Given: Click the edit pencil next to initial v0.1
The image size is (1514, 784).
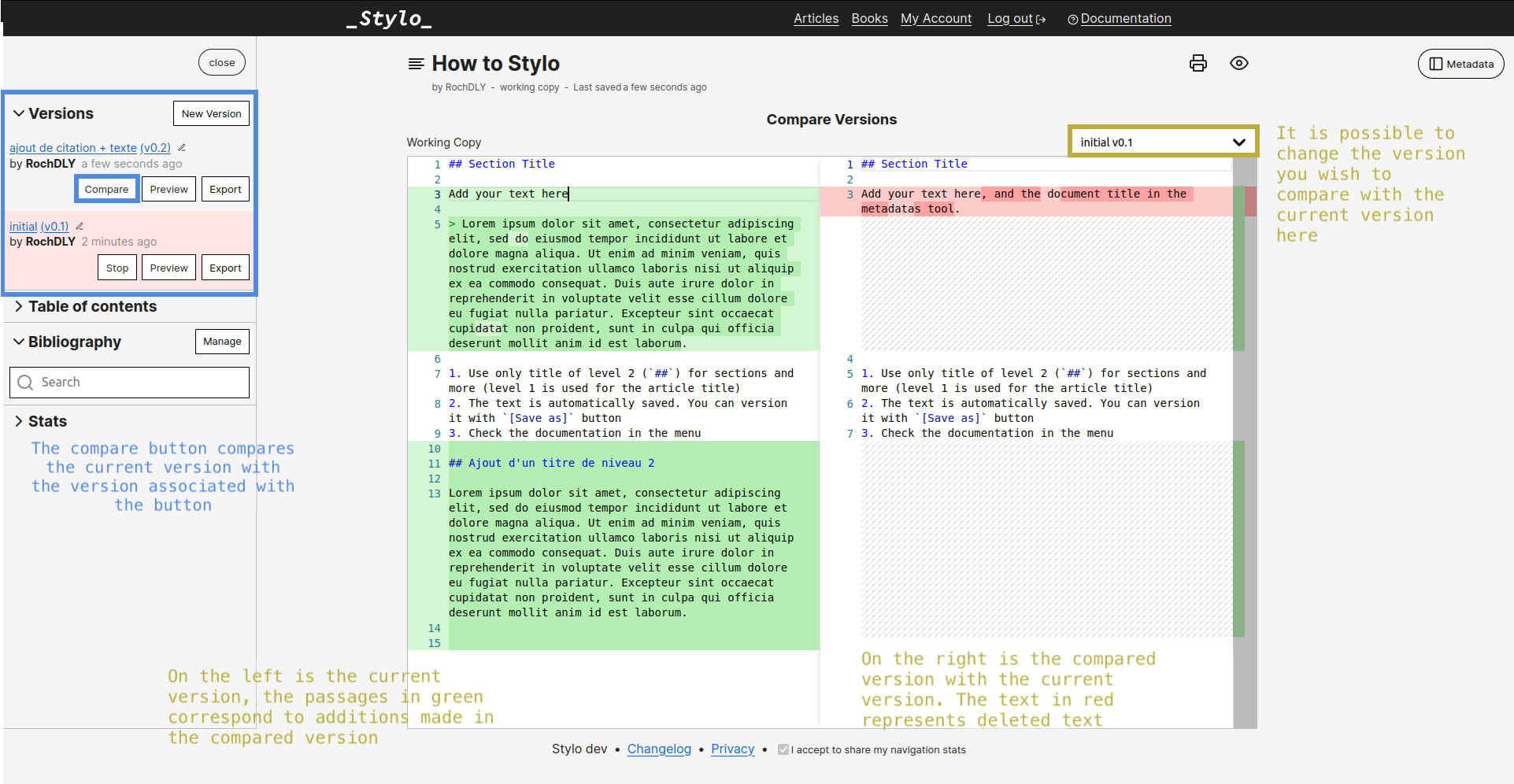Looking at the screenshot, I should (80, 226).
